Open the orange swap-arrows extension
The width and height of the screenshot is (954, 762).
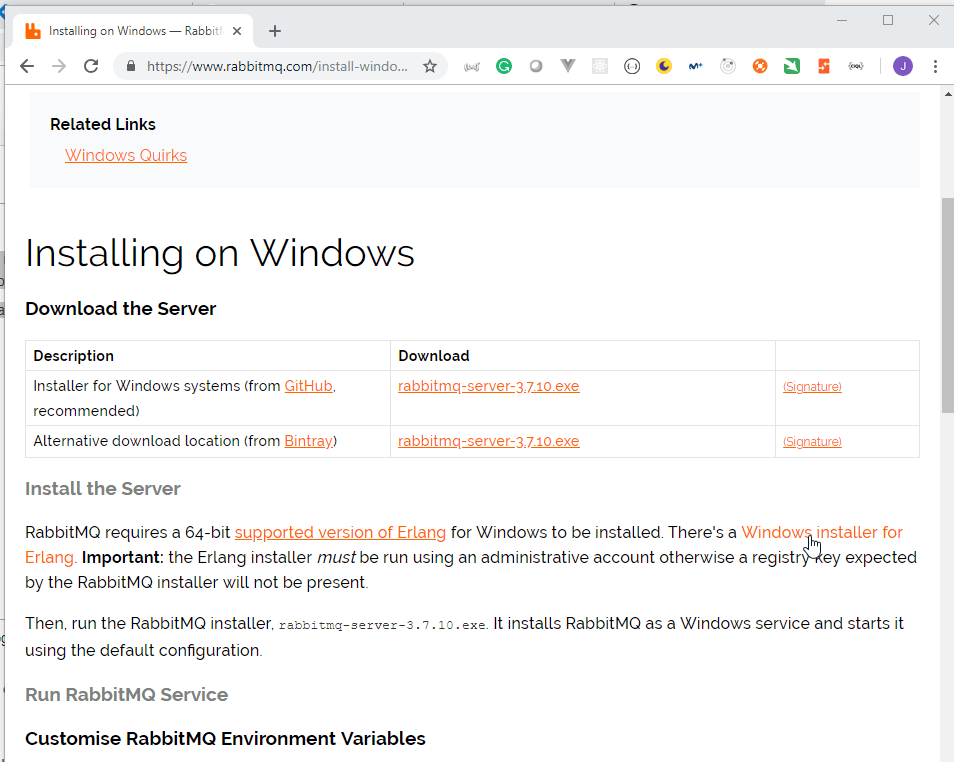click(x=824, y=66)
